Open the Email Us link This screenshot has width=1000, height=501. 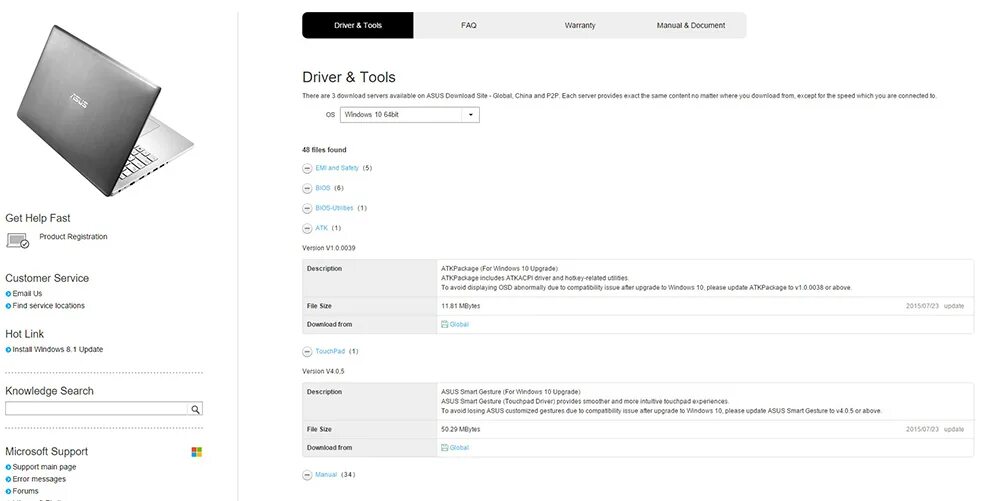[27, 294]
